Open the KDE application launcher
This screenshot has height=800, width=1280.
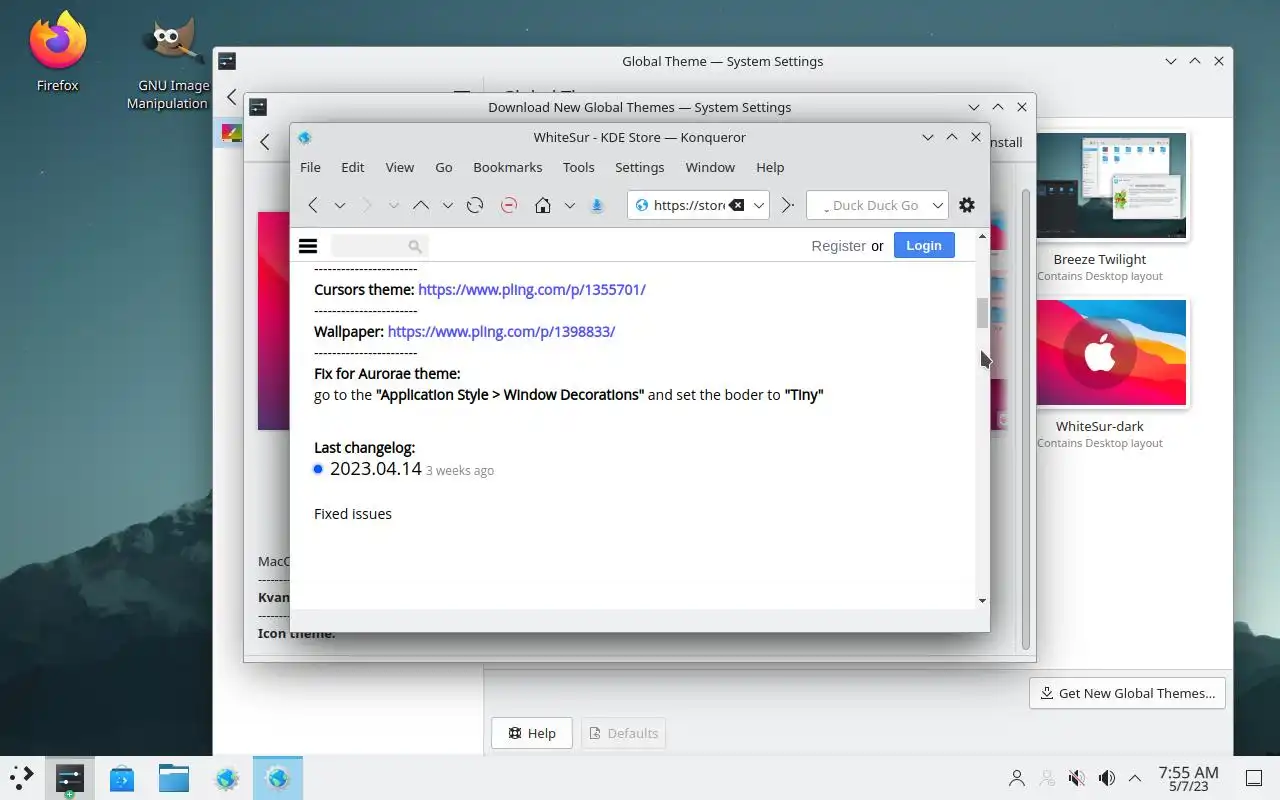(x=21, y=777)
